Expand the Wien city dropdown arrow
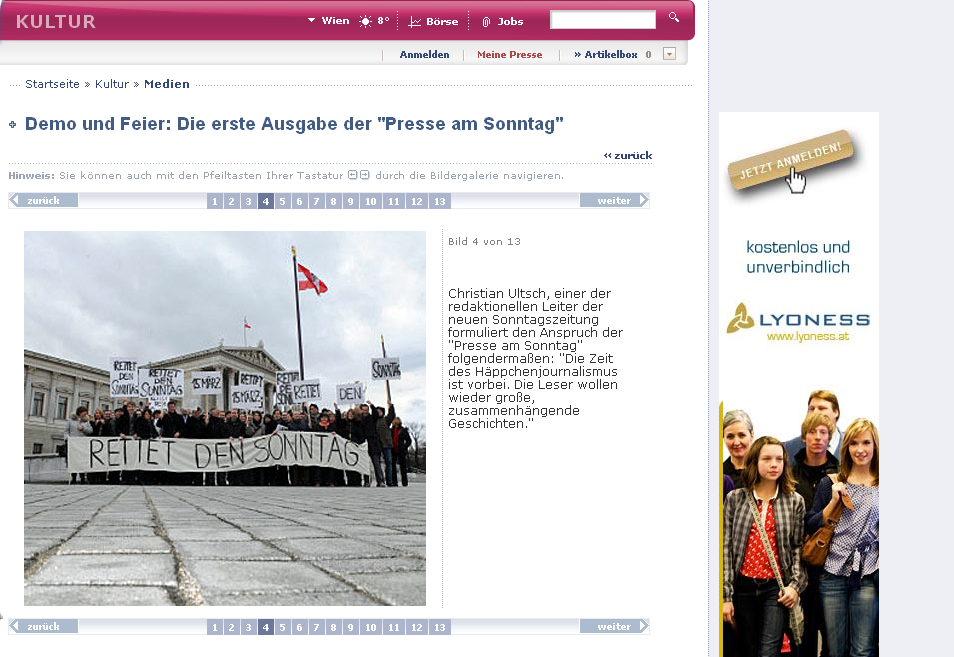Screen dimensions: 954x657 click(x=312, y=20)
